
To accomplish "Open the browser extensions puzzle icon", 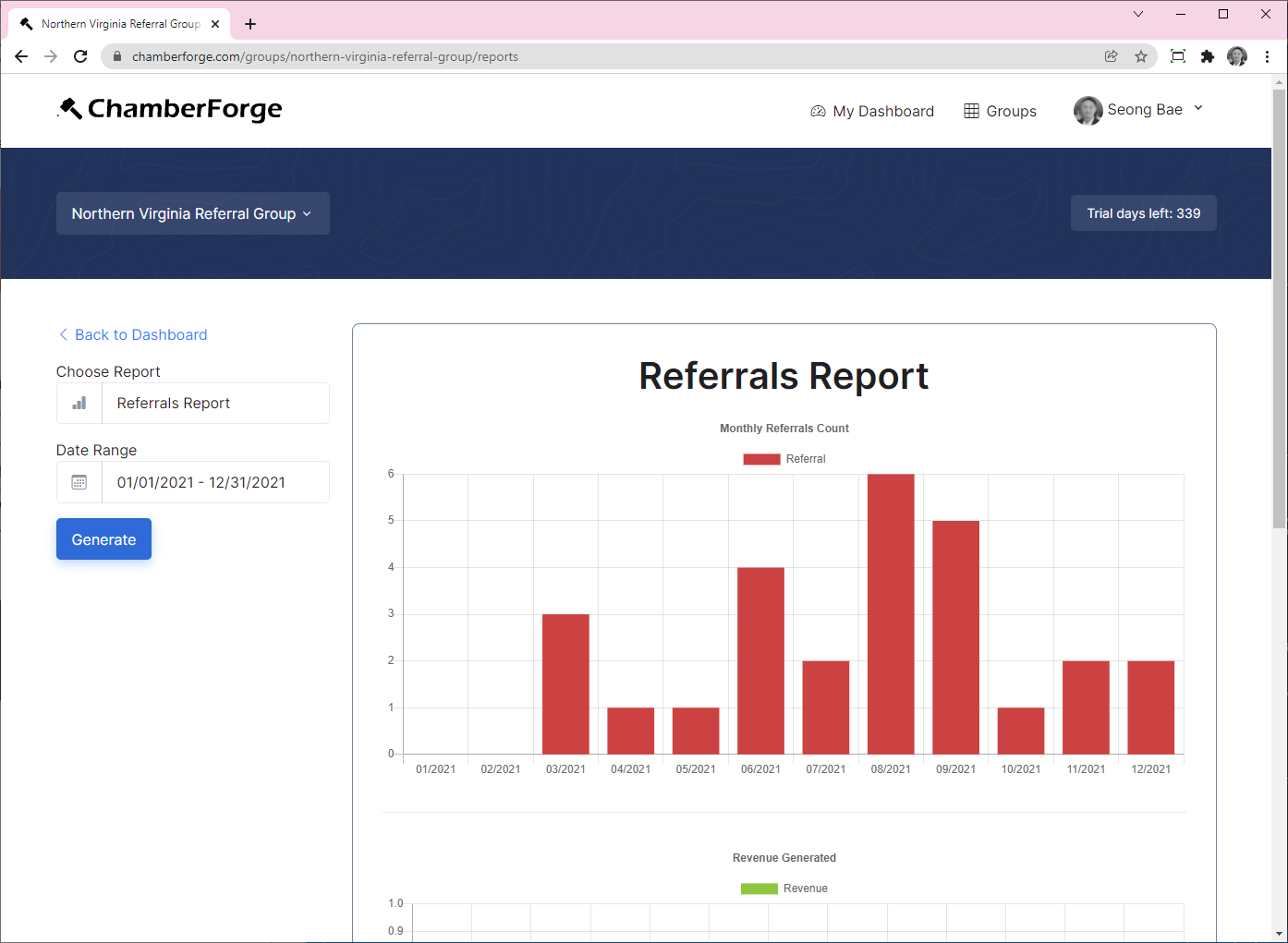I will 1208,56.
